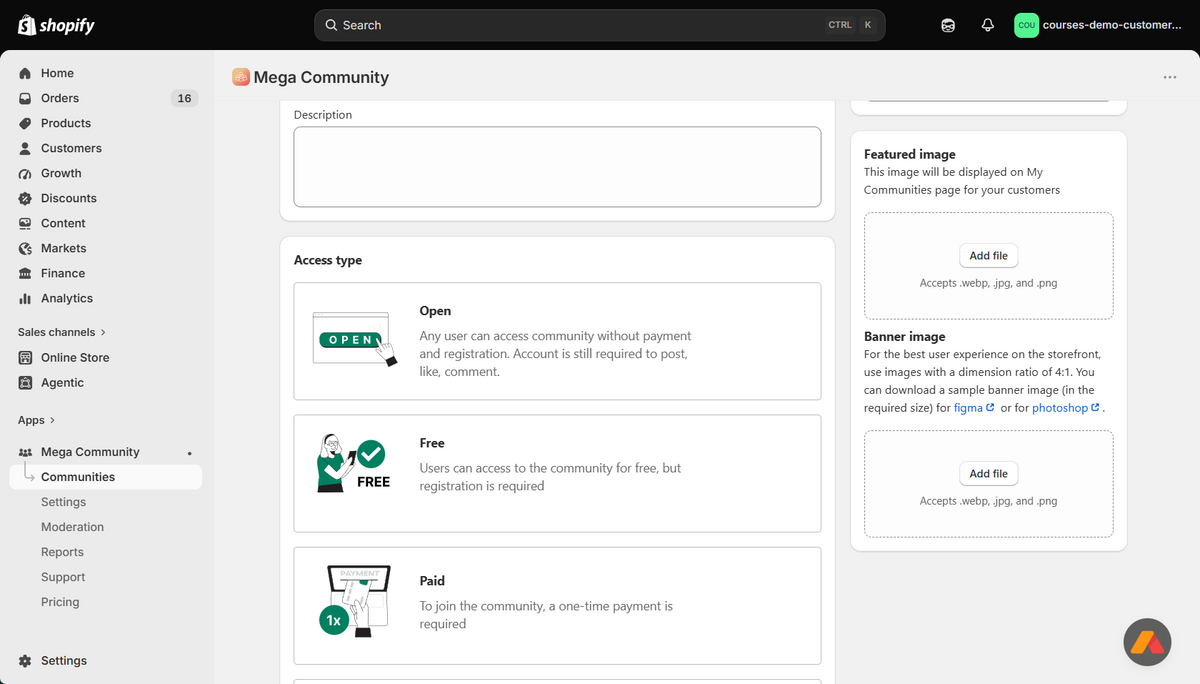This screenshot has height=684, width=1200.
Task: Open the Moderation subpage
Action: [72, 527]
